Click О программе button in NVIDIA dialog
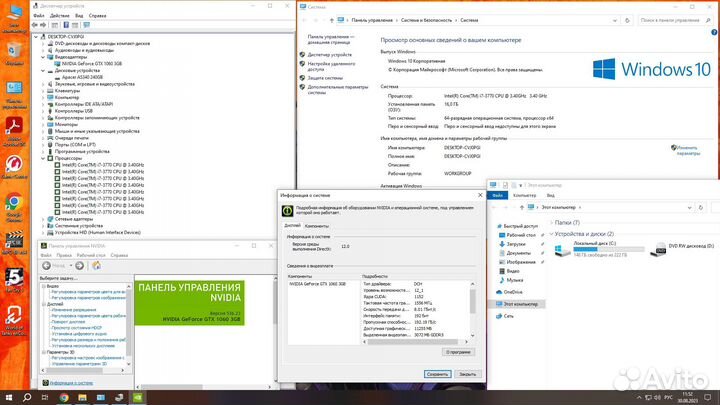The image size is (720, 405). pos(458,352)
